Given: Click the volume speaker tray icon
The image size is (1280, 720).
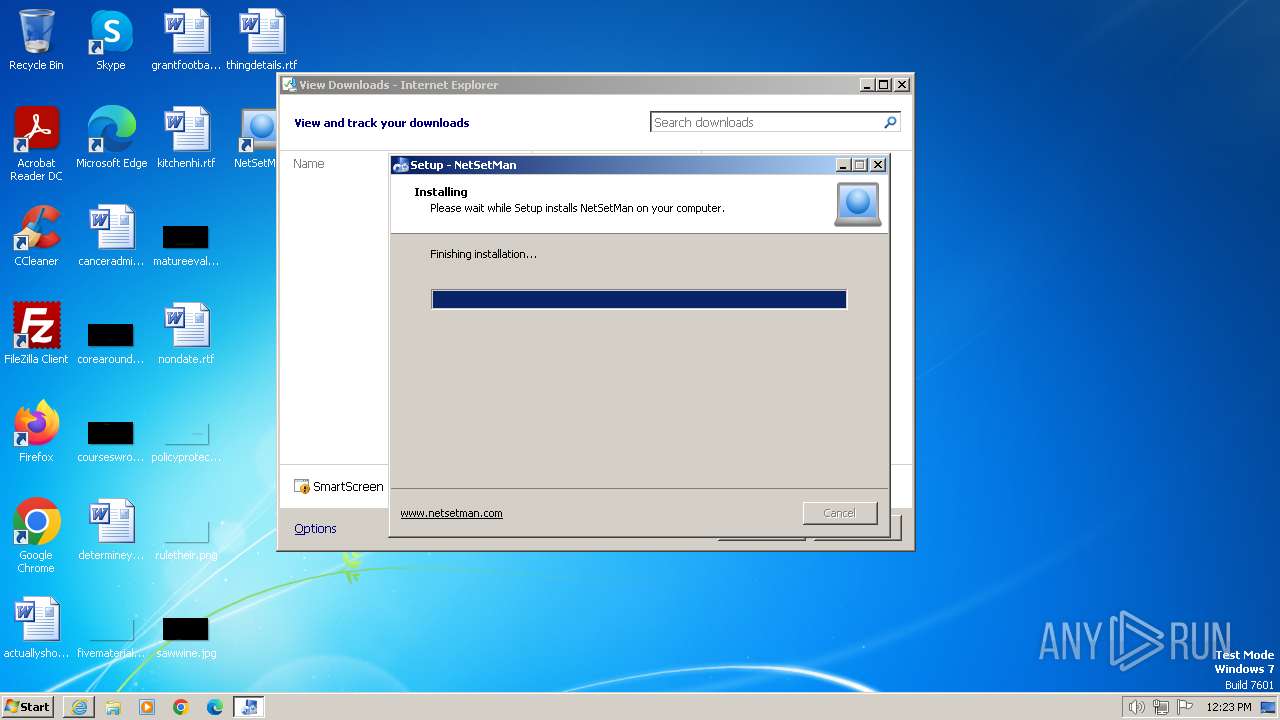Looking at the screenshot, I should (1136, 707).
